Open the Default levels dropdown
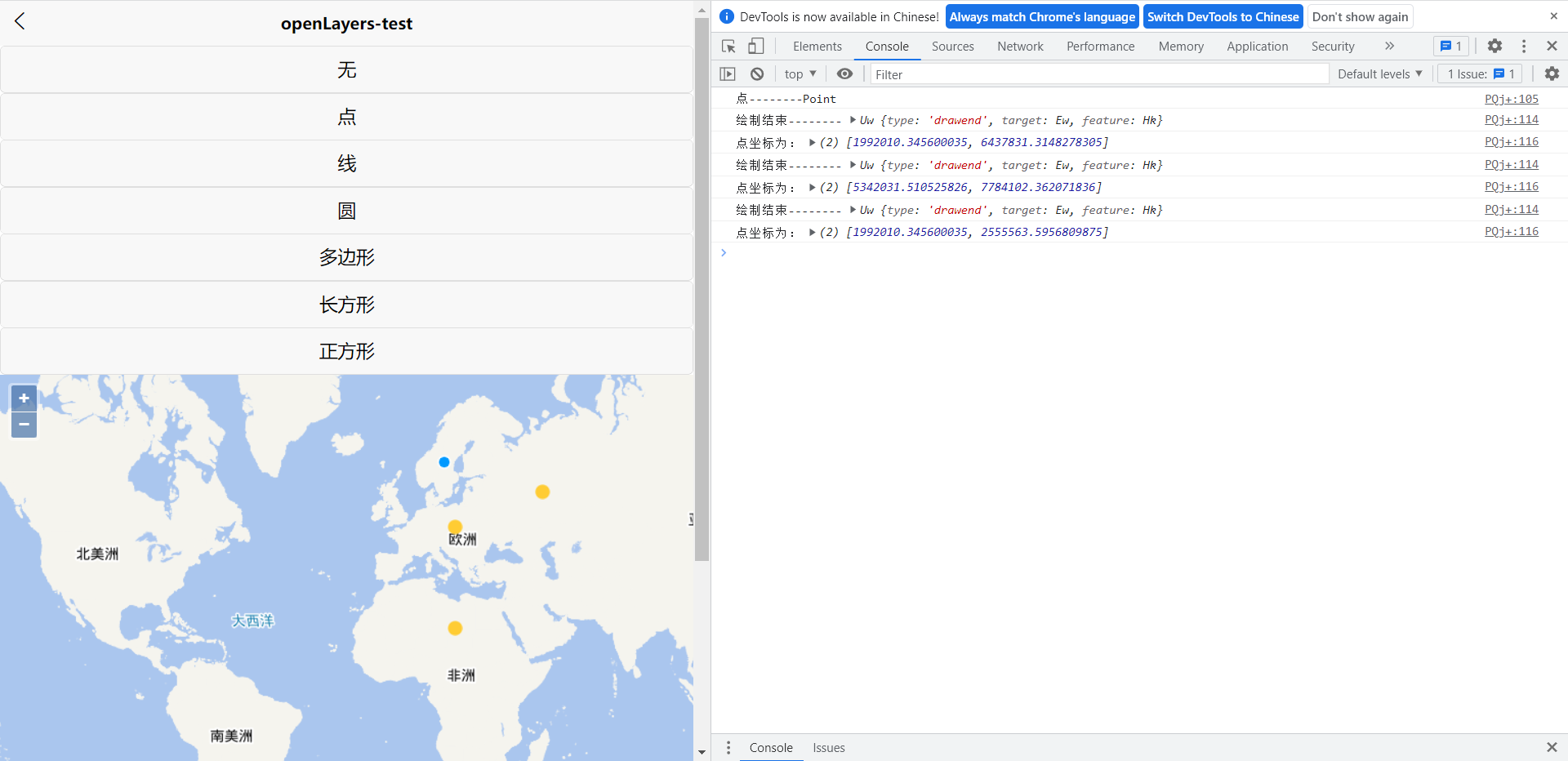 (1380, 74)
